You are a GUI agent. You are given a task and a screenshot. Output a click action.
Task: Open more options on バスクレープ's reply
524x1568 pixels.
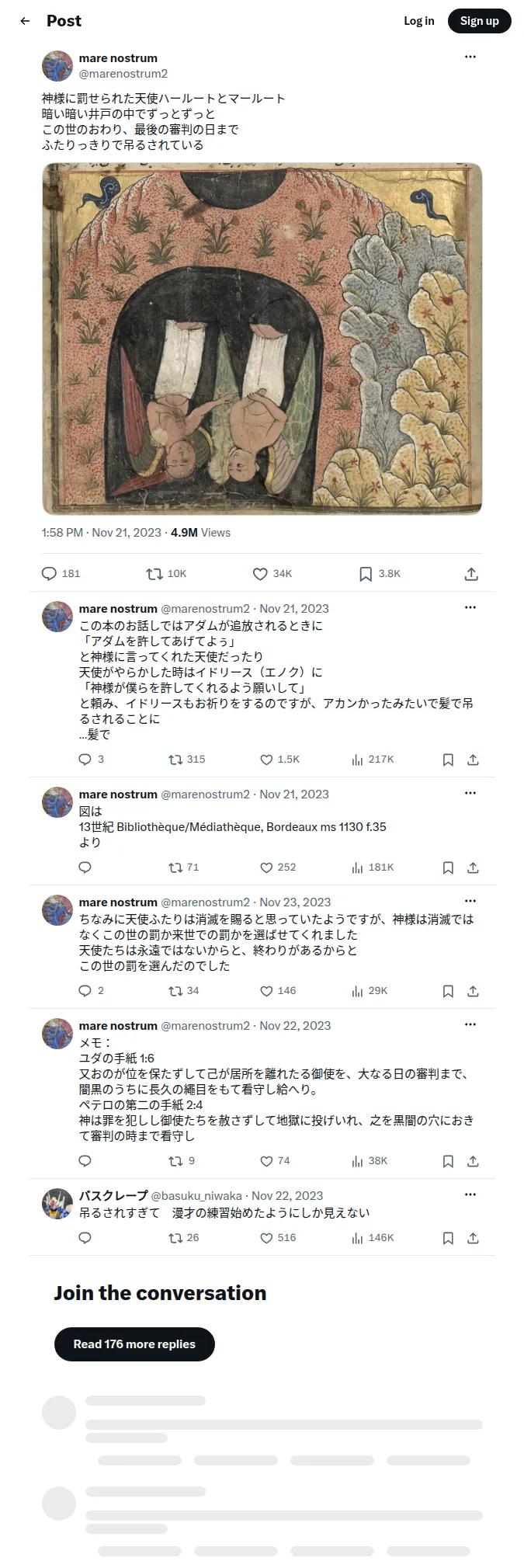(470, 1194)
